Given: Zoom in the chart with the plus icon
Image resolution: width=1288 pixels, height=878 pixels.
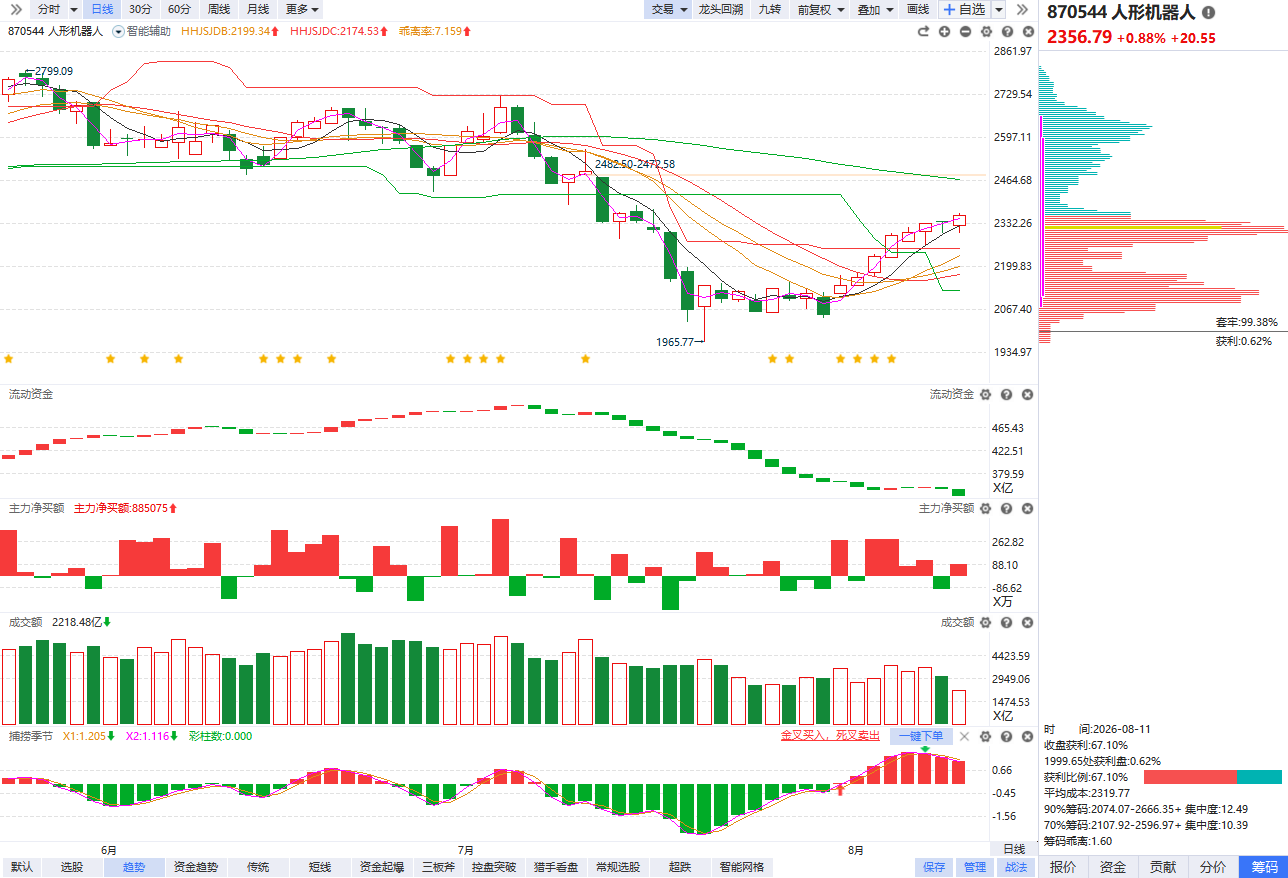Looking at the screenshot, I should [945, 31].
